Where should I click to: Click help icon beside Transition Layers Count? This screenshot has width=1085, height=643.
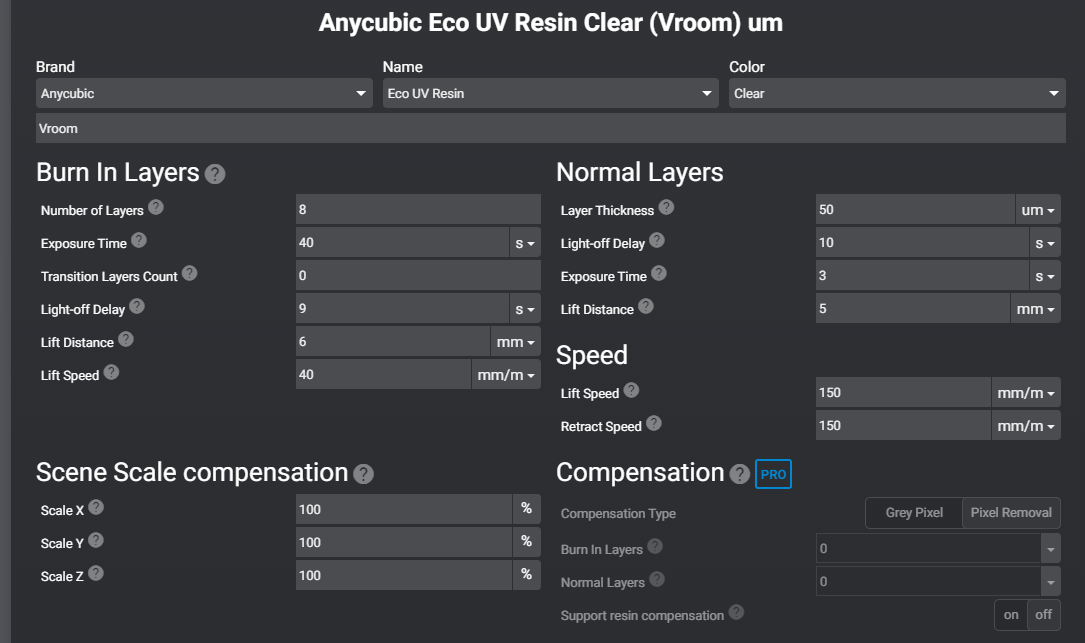189,273
